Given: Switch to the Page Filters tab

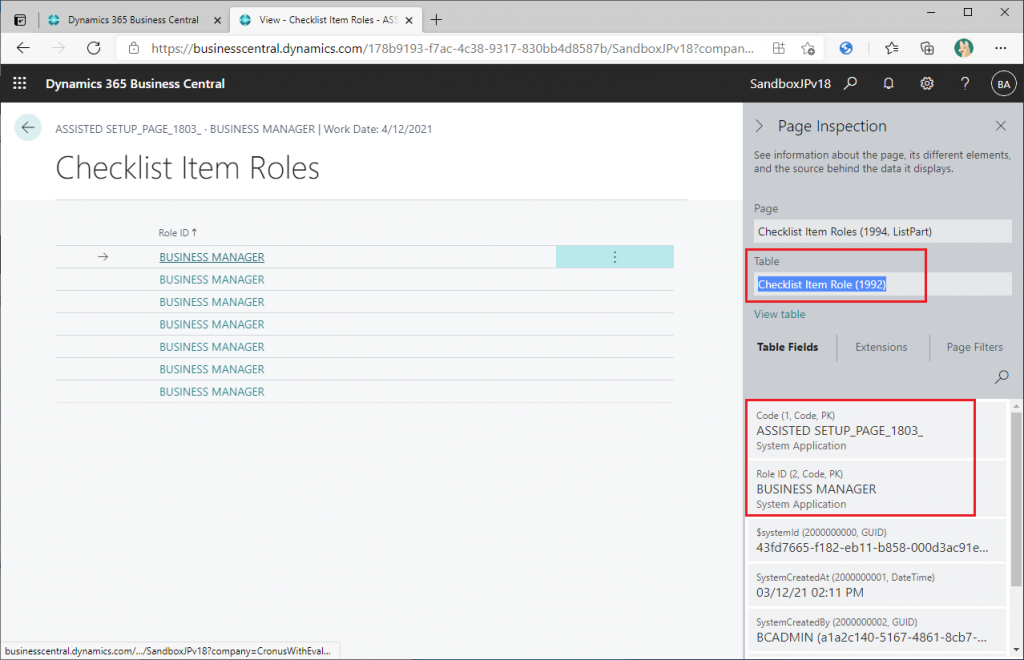Looking at the screenshot, I should click(974, 347).
